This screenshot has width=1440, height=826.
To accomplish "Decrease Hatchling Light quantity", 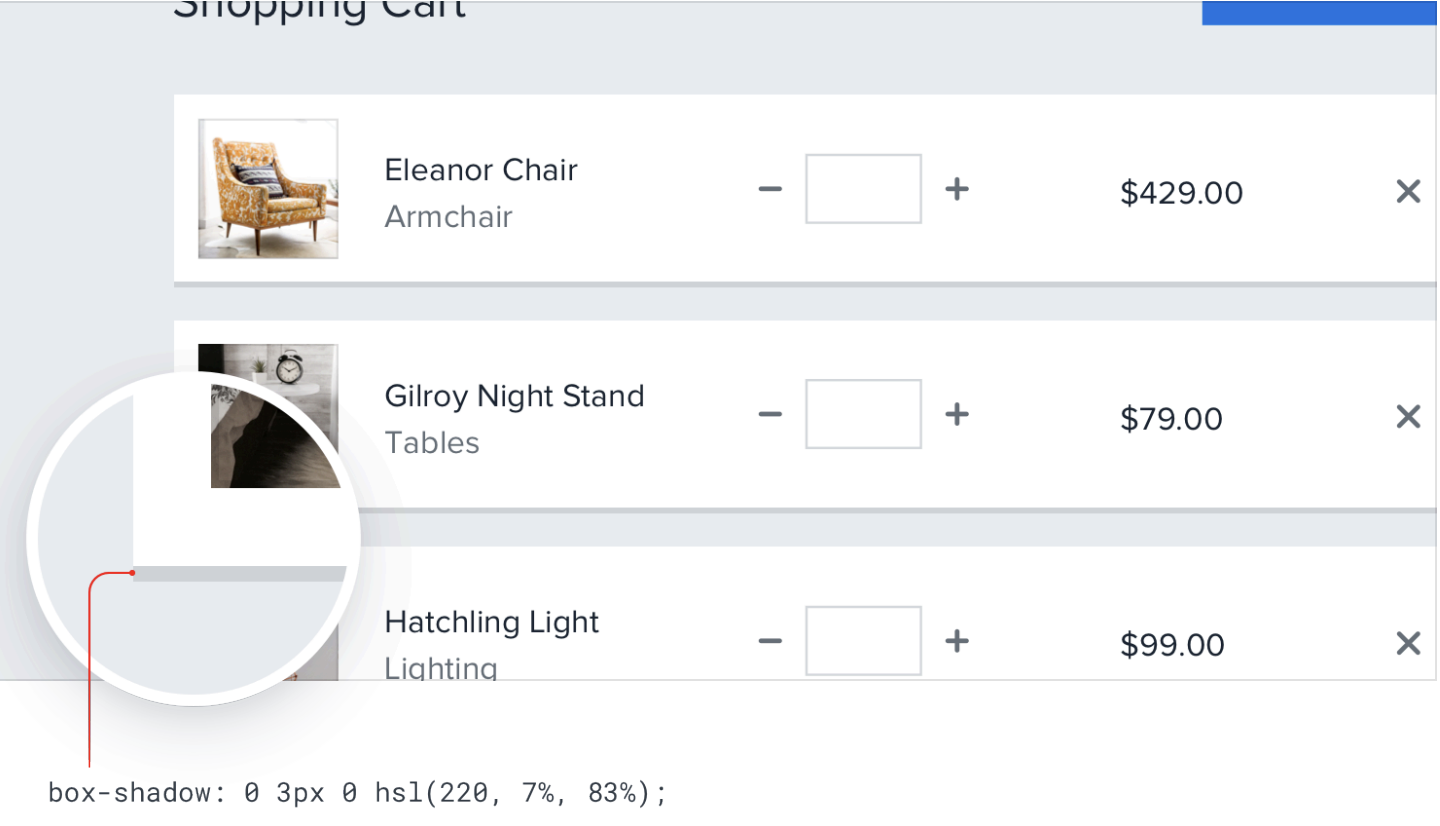I will (x=770, y=641).
